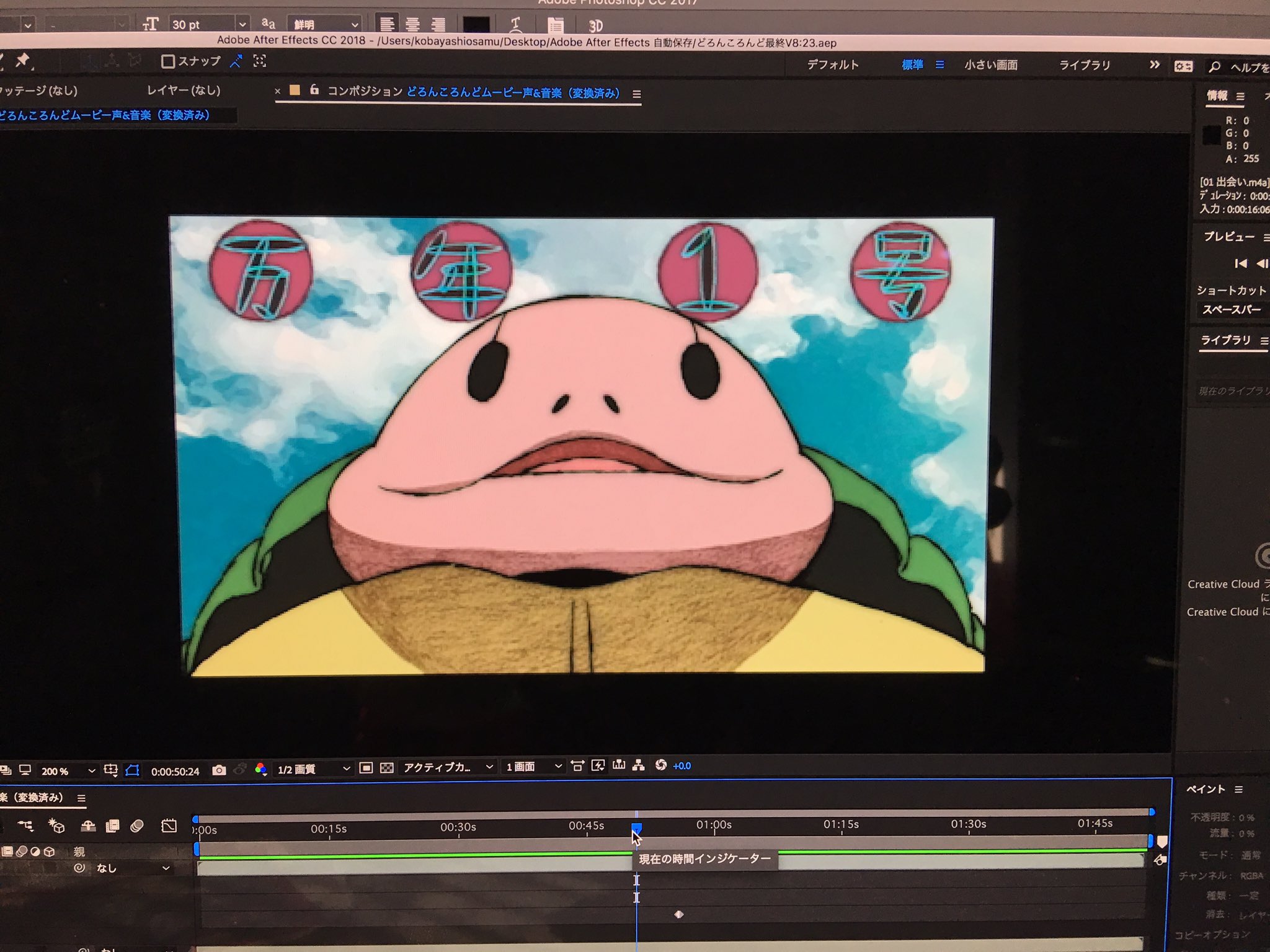Image resolution: width=1270 pixels, height=952 pixels.
Task: Click the current time 0:00:50:24 display
Action: pos(175,771)
